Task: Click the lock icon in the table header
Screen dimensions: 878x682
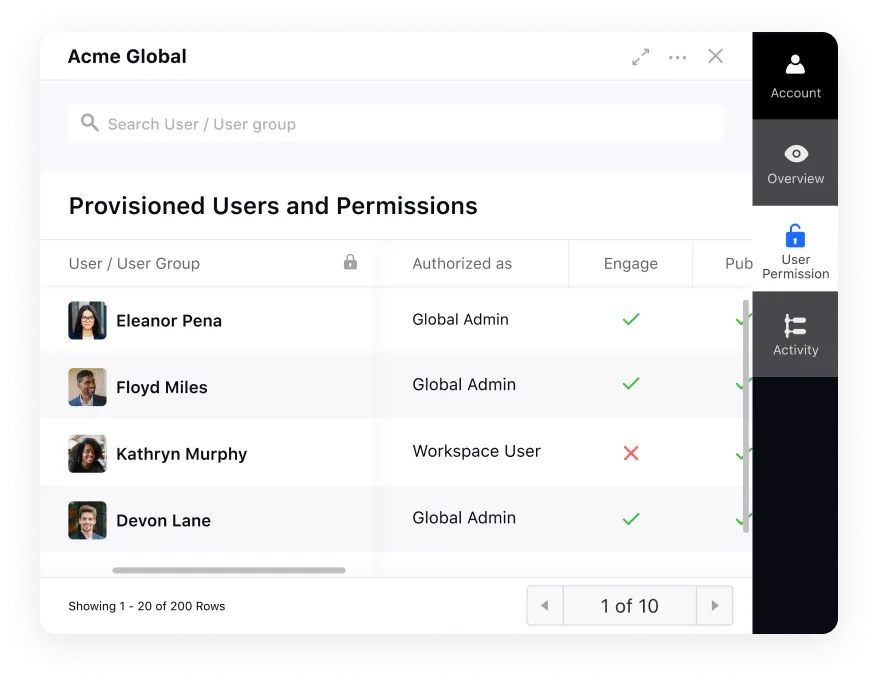Action: [x=350, y=262]
